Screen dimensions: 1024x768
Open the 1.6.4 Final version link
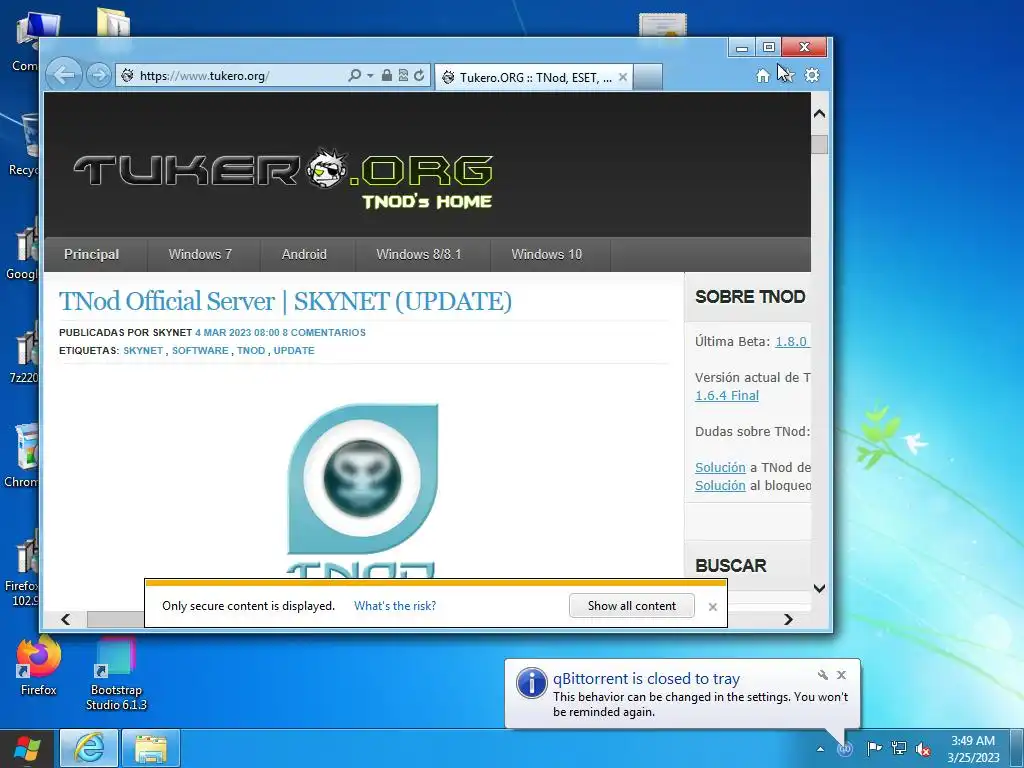point(727,396)
